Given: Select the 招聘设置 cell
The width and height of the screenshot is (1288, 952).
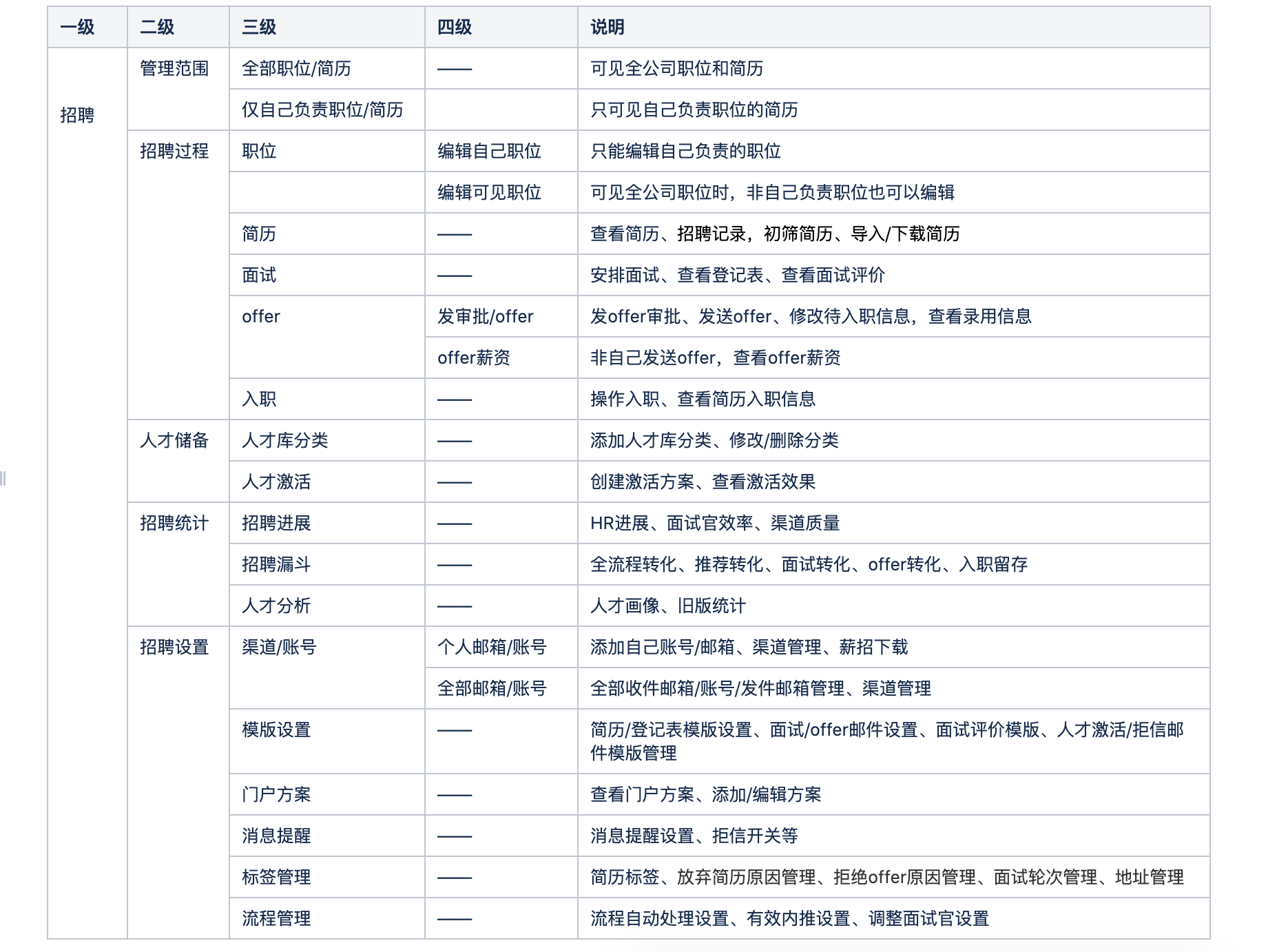Looking at the screenshot, I should coord(178,783).
